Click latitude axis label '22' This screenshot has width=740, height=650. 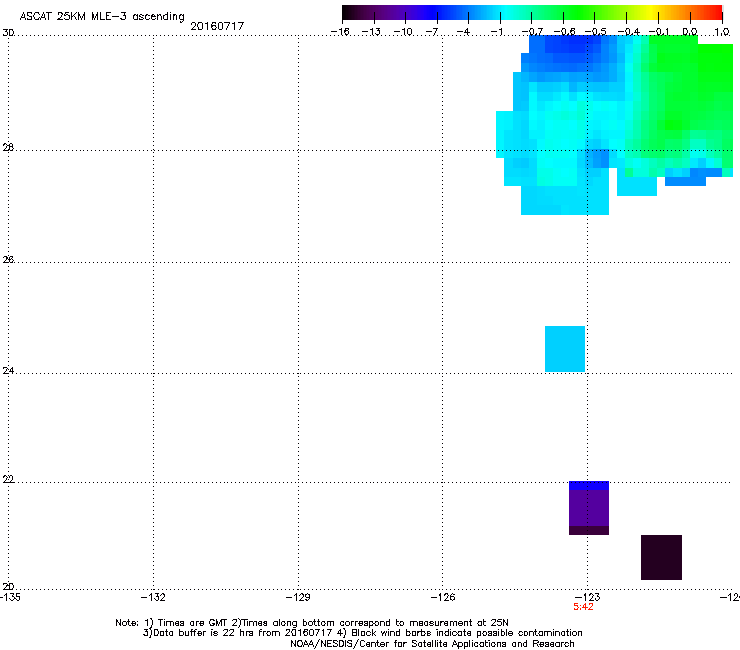8,479
